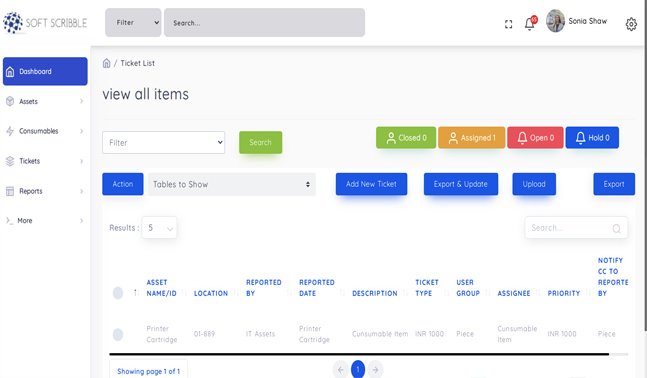The width and height of the screenshot is (647, 378).
Task: Click the More terminal icon
Action: 9,220
